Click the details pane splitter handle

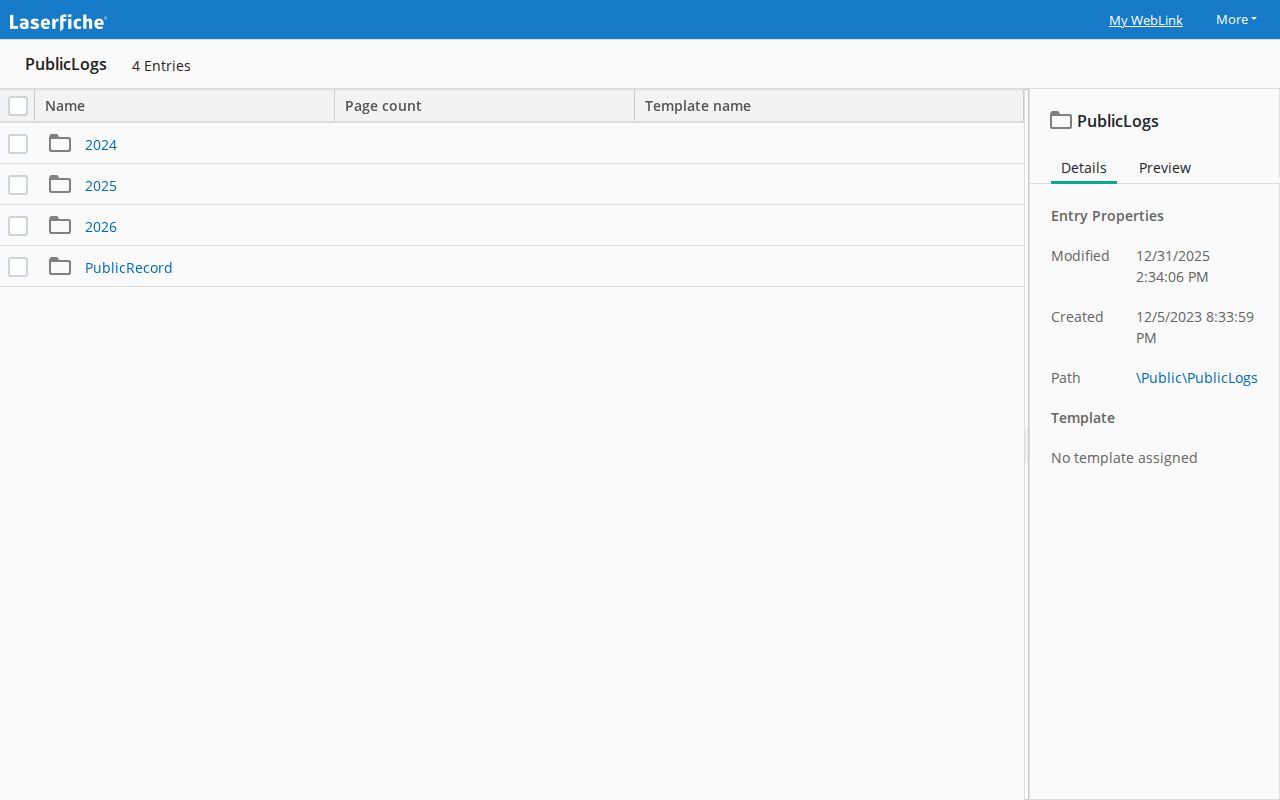click(x=1026, y=445)
